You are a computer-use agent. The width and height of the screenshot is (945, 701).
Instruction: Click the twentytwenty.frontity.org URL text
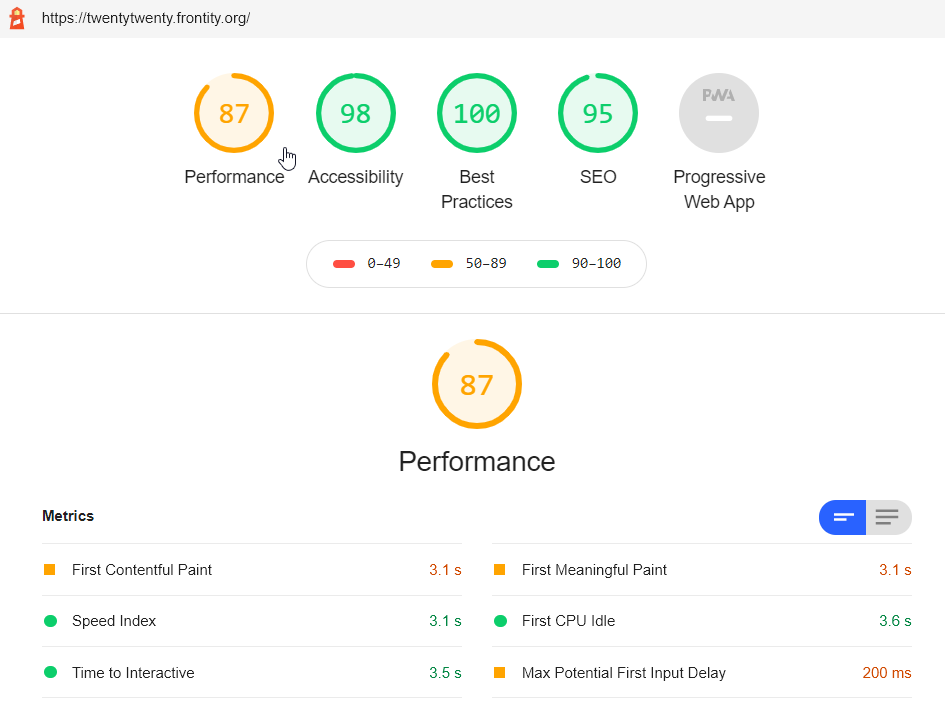click(146, 18)
